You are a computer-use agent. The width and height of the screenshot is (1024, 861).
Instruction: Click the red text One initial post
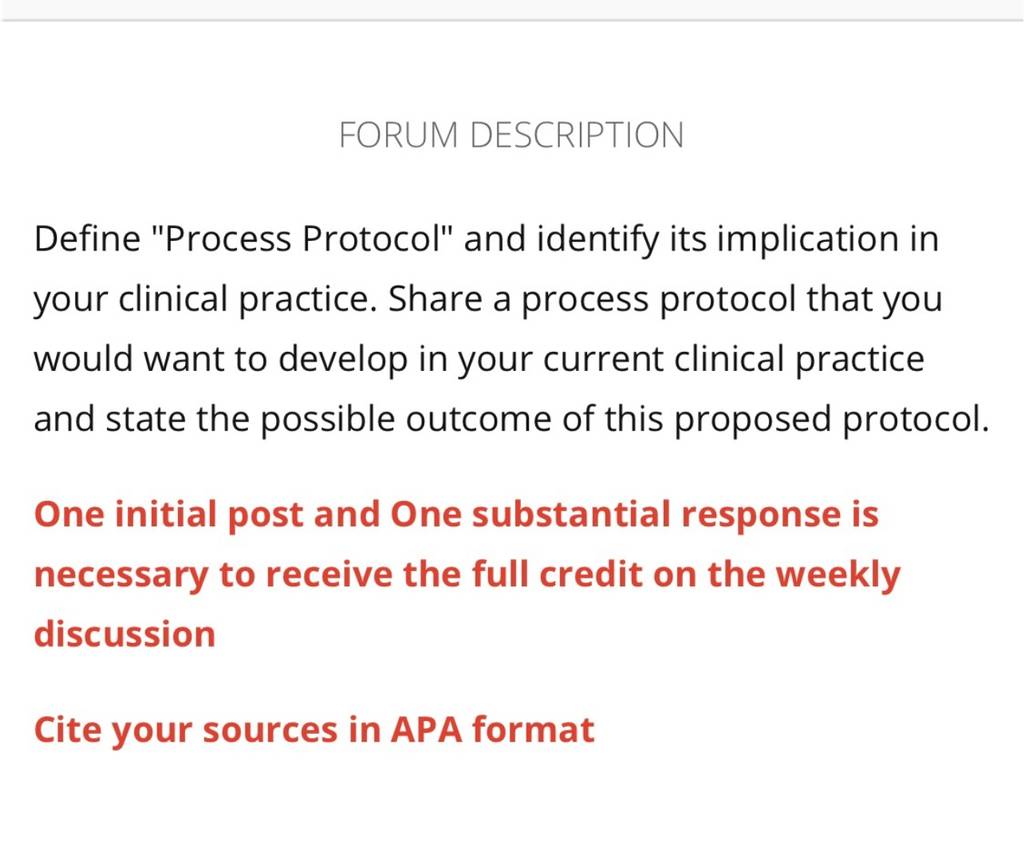point(168,514)
